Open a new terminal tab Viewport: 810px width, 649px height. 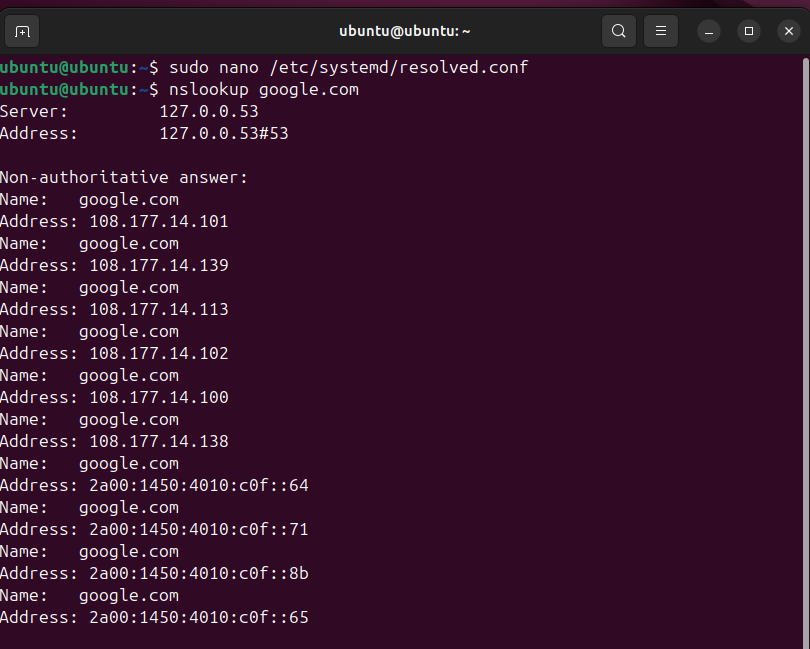pyautogui.click(x=22, y=31)
